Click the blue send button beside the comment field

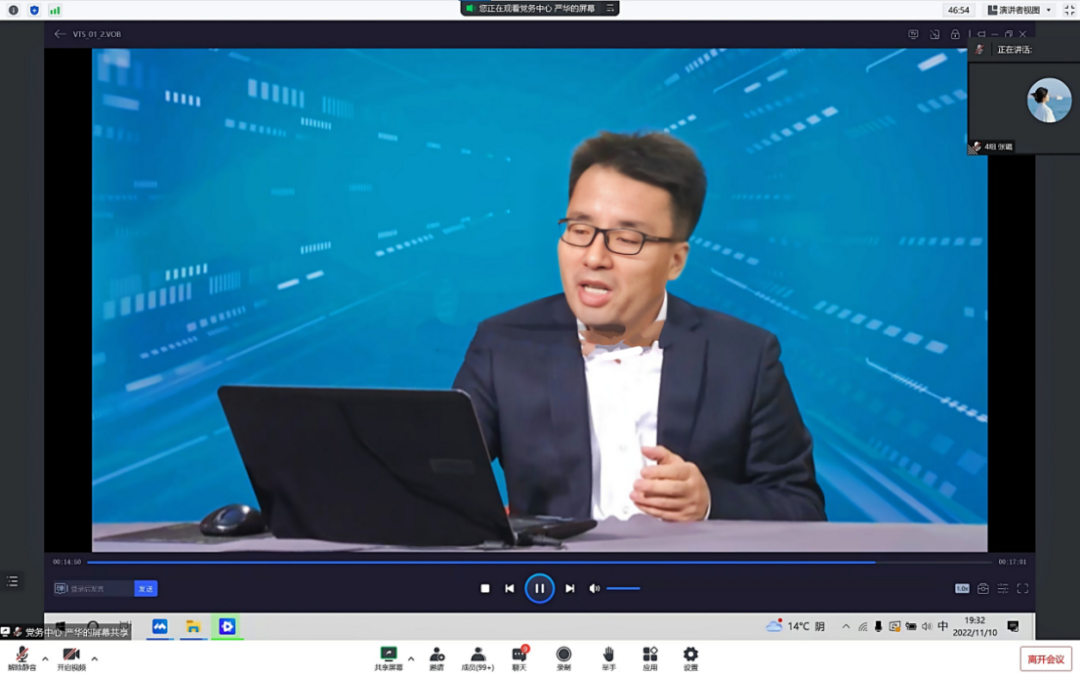coord(146,589)
